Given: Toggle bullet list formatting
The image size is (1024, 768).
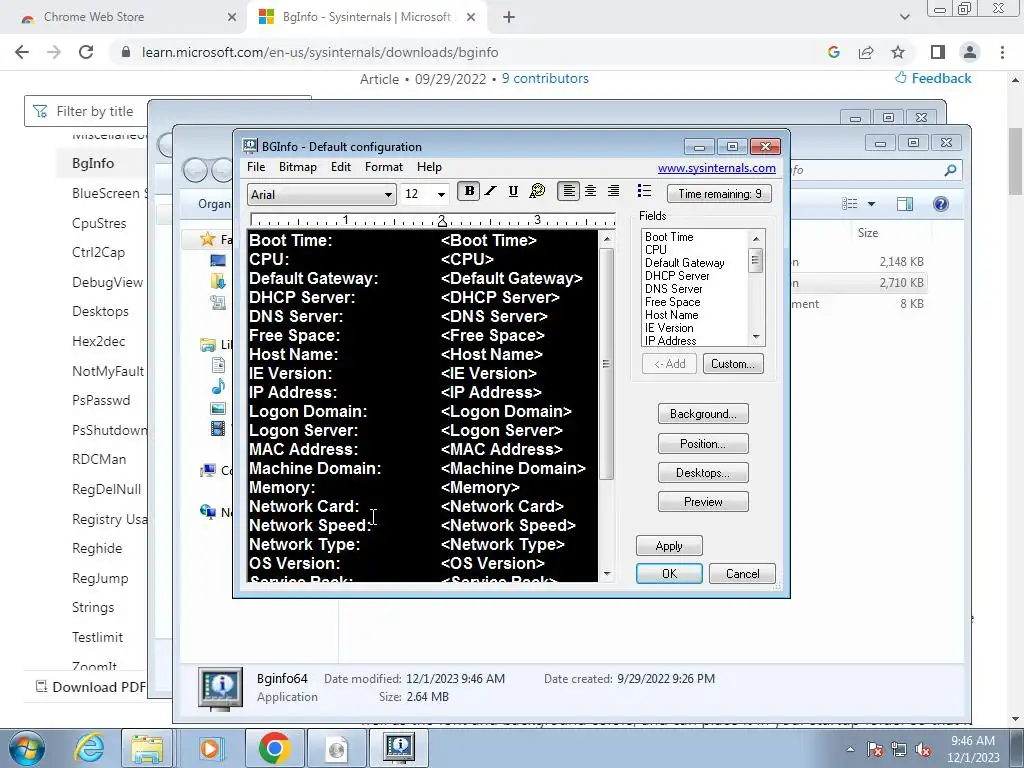Looking at the screenshot, I should (644, 191).
